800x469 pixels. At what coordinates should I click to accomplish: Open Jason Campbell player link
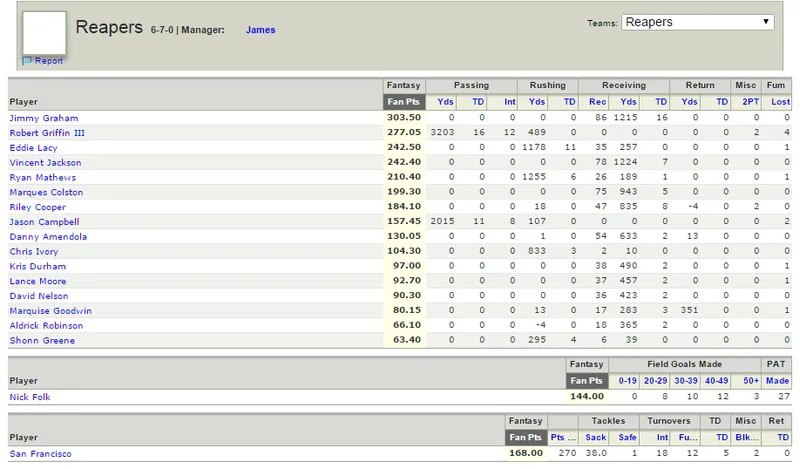coord(44,221)
